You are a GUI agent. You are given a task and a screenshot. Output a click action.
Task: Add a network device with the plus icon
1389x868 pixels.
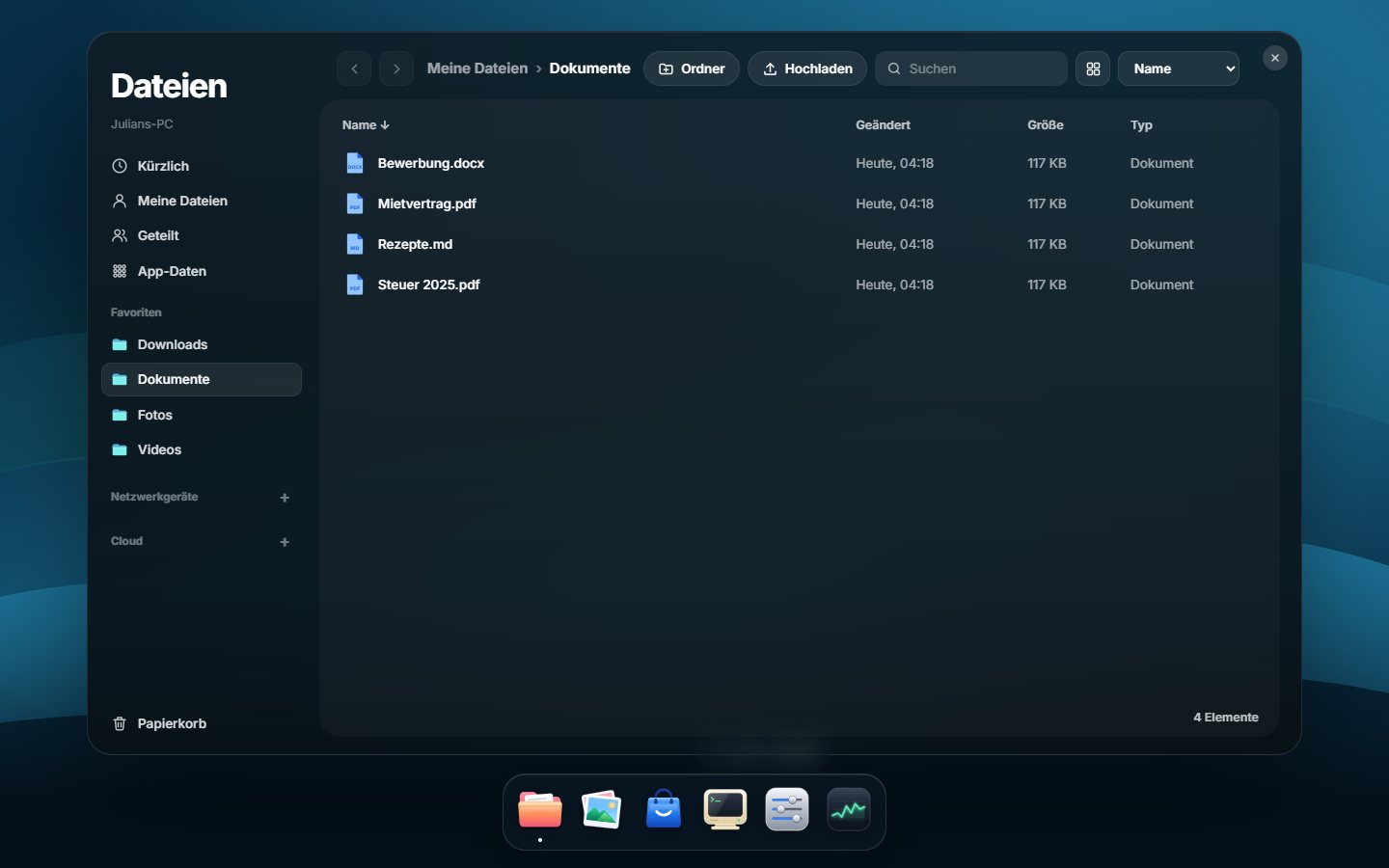(x=285, y=498)
